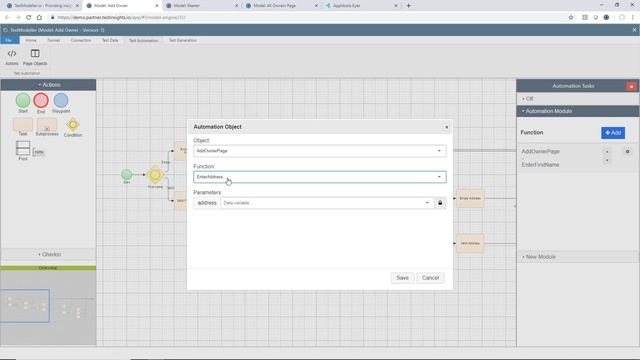Switch to the Test Automation ribbon tab
This screenshot has height=360, width=640.
point(143,40)
